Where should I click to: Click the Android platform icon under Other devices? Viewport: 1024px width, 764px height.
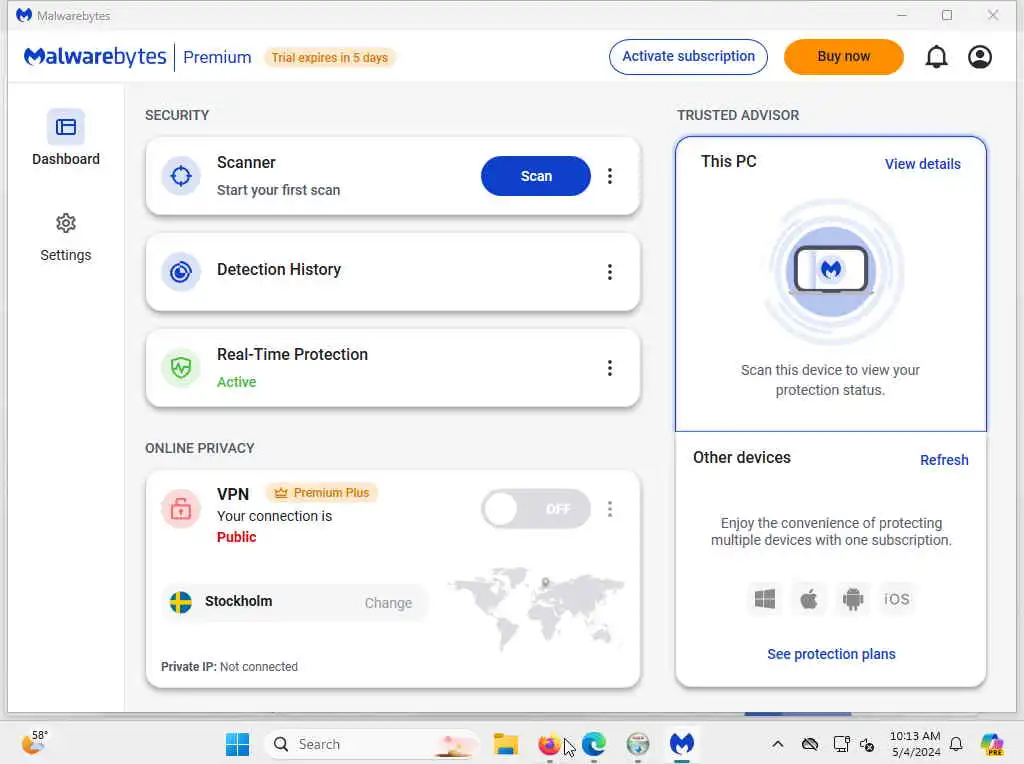click(x=852, y=599)
